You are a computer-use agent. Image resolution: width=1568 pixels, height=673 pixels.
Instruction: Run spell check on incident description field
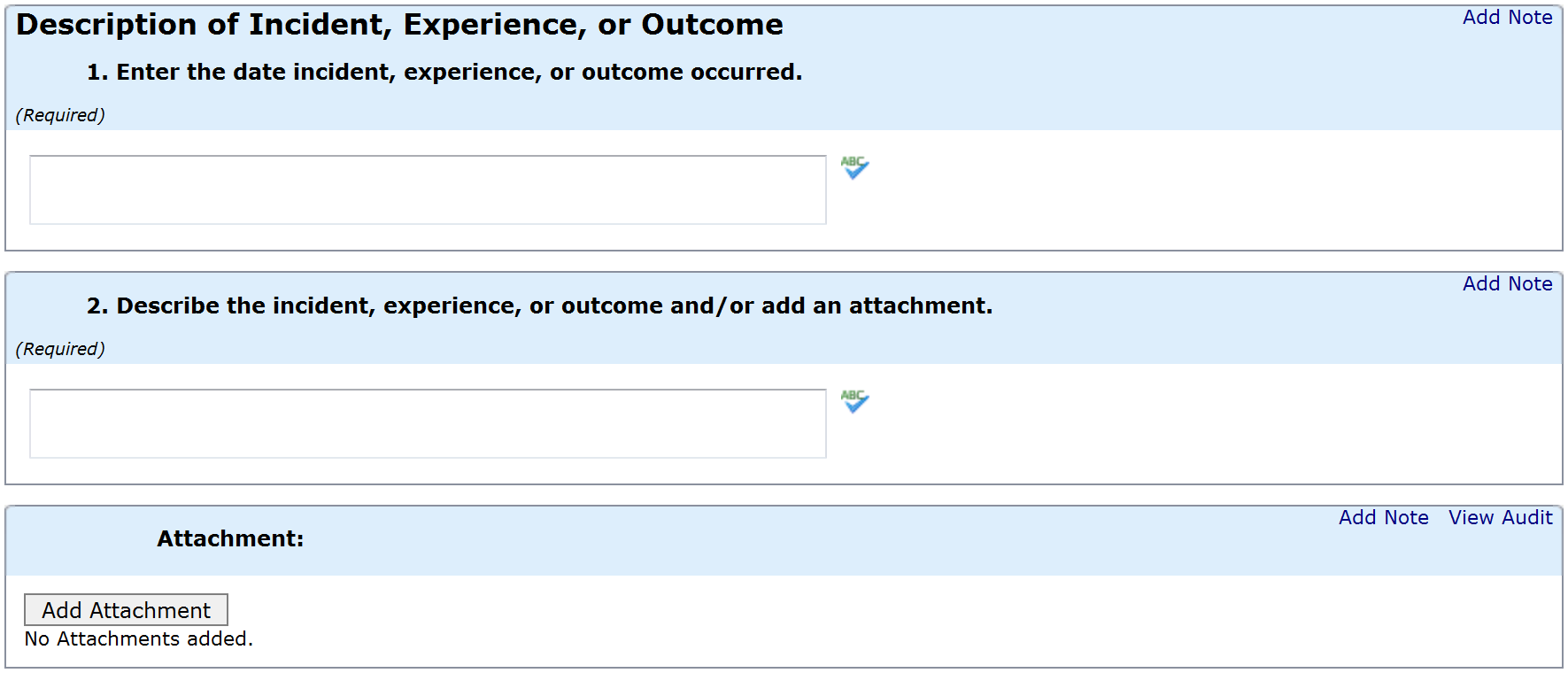854,401
